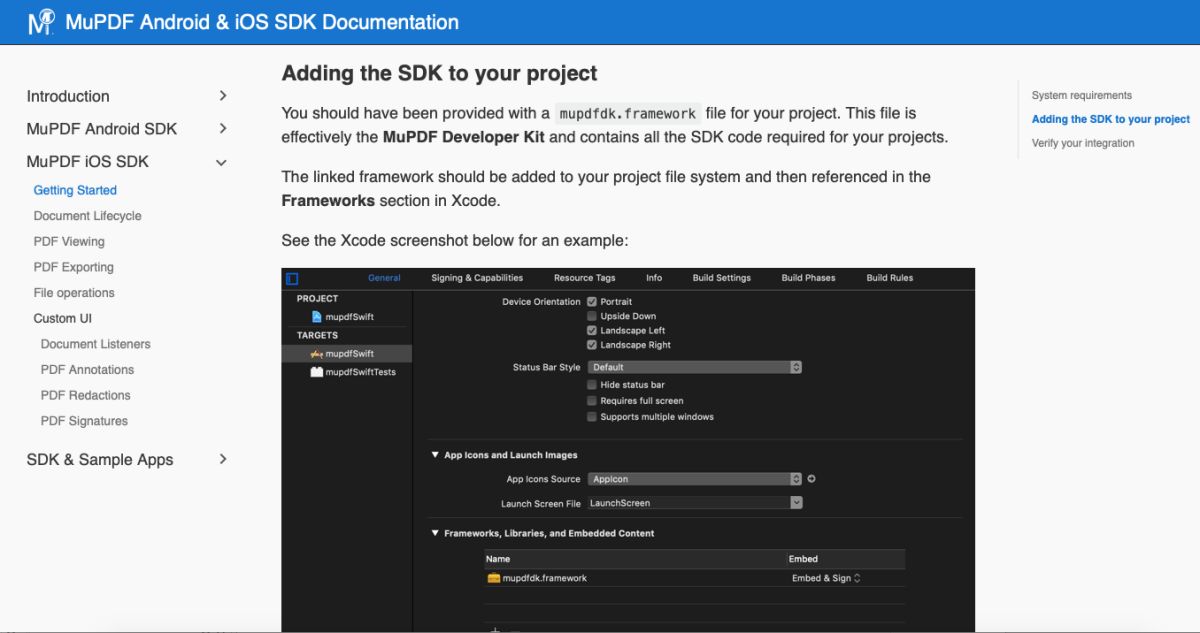The image size is (1200, 633).
Task: Select mupdfSwiftTests target row
Action: (348, 372)
